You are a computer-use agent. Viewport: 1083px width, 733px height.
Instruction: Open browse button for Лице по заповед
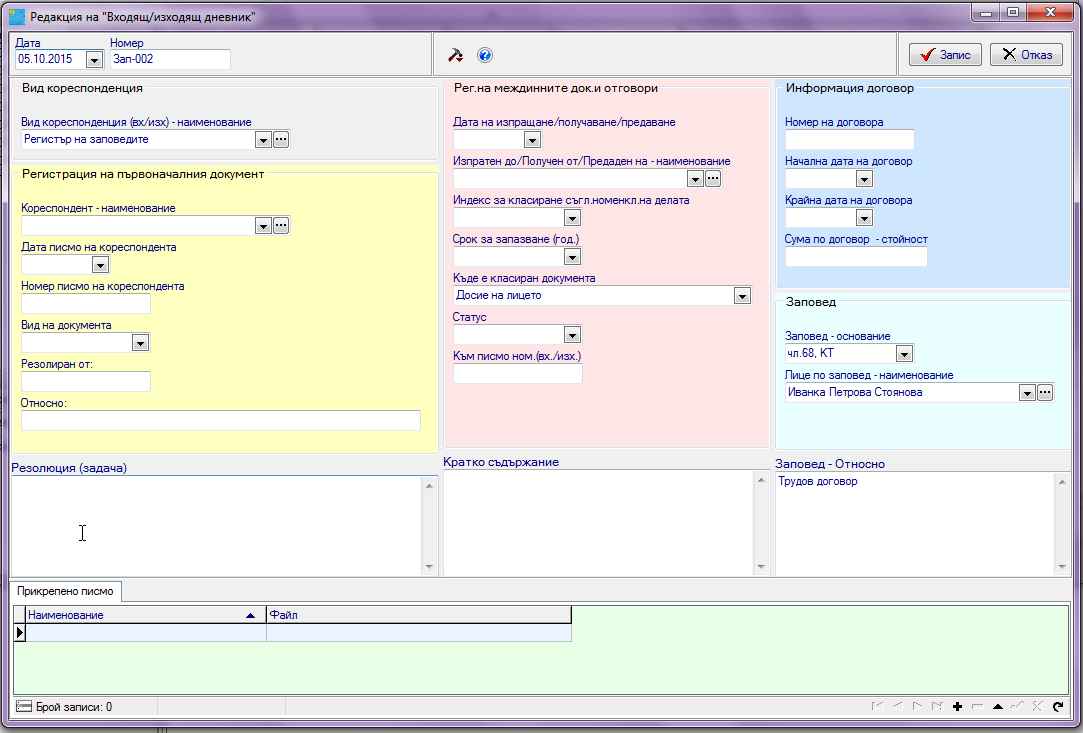point(1045,392)
